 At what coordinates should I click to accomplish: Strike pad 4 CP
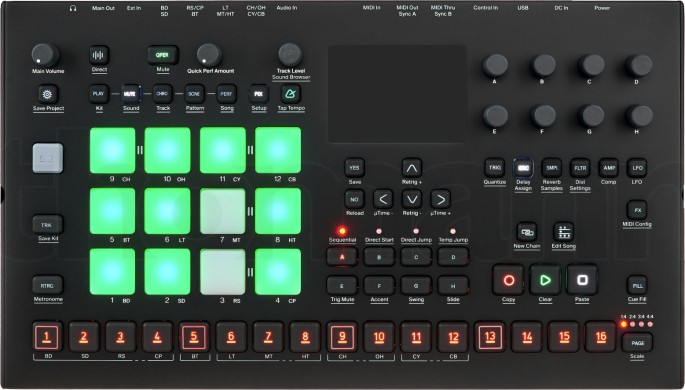(278, 272)
